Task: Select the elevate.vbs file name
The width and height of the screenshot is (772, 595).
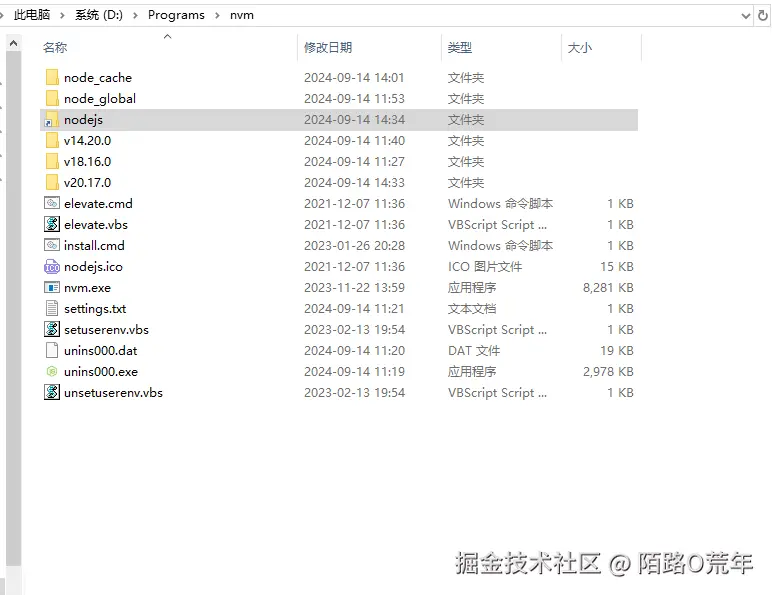Action: click(96, 225)
